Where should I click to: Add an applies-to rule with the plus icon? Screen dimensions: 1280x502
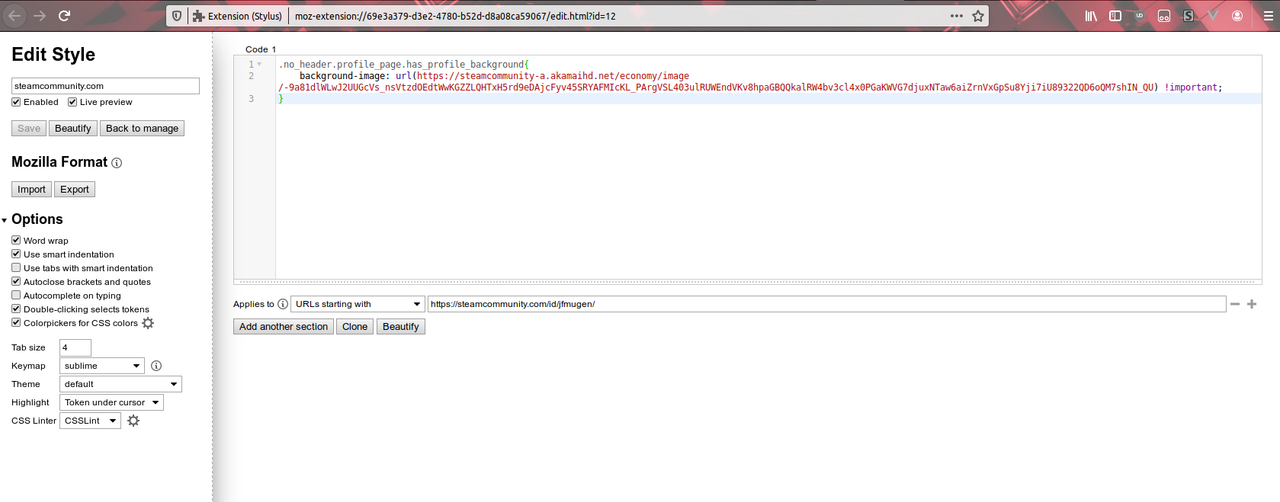pos(1251,304)
